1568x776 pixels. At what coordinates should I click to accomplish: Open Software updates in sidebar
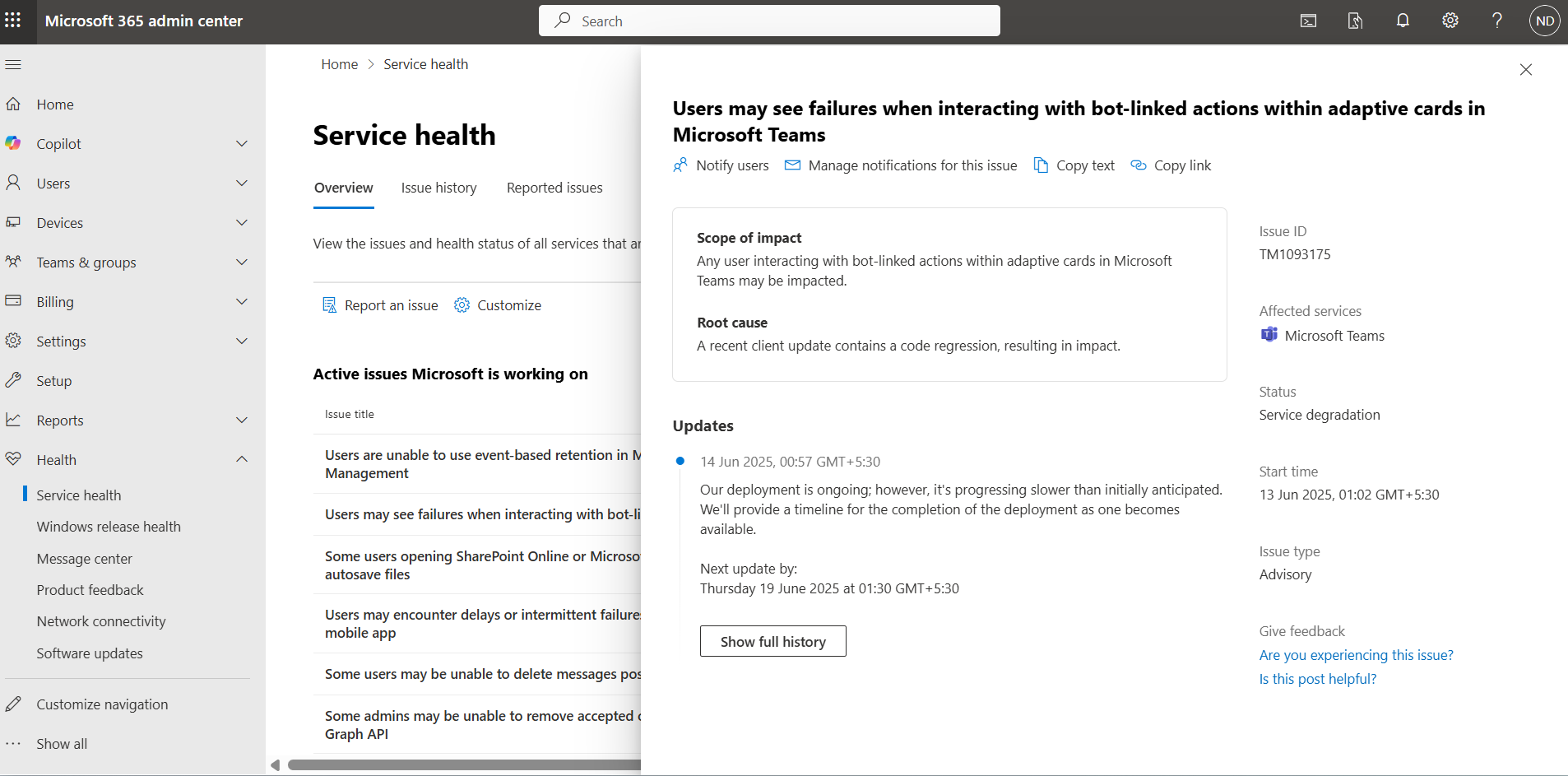click(x=90, y=653)
